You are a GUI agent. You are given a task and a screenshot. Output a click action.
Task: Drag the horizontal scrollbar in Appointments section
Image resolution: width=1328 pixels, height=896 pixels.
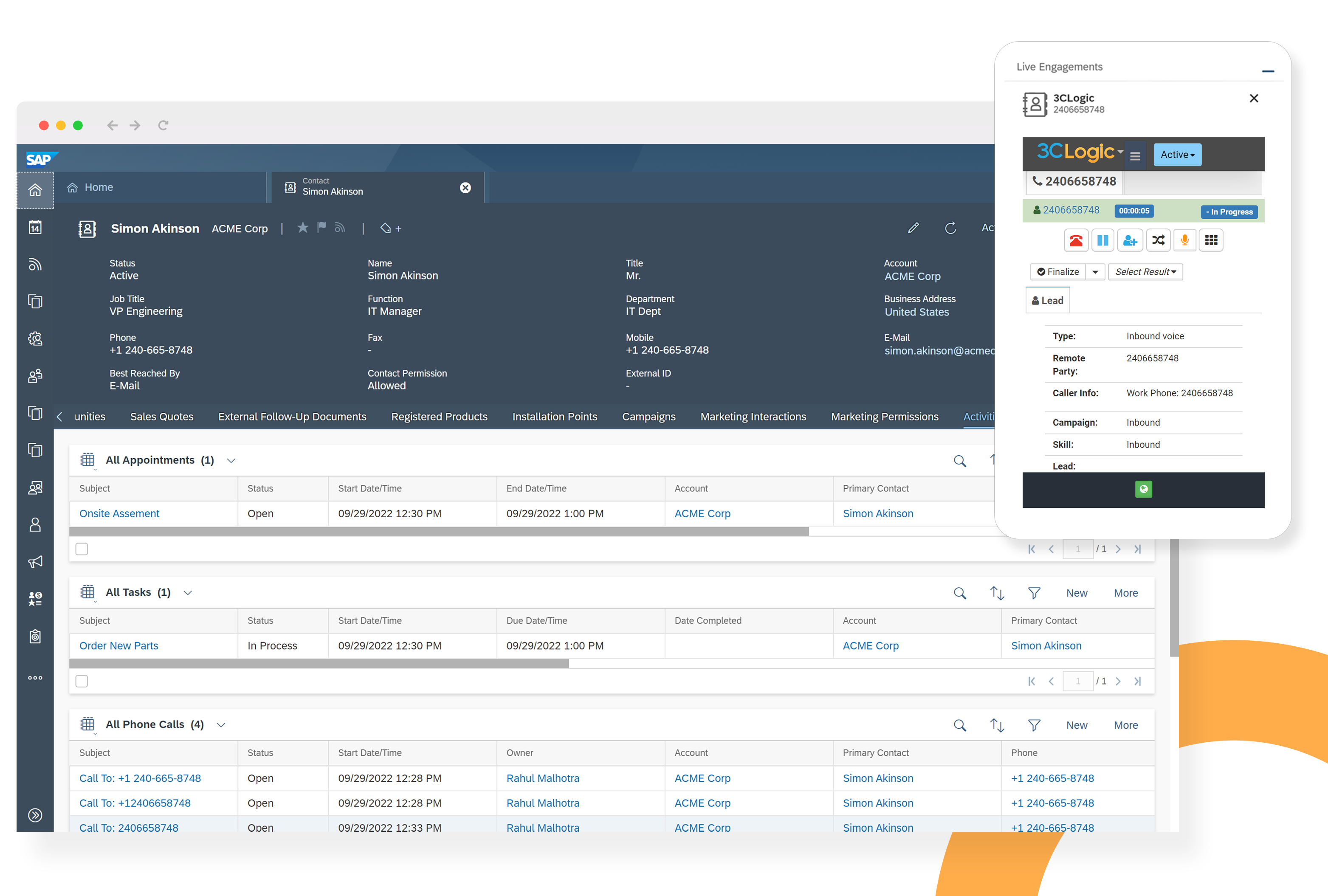click(x=440, y=529)
